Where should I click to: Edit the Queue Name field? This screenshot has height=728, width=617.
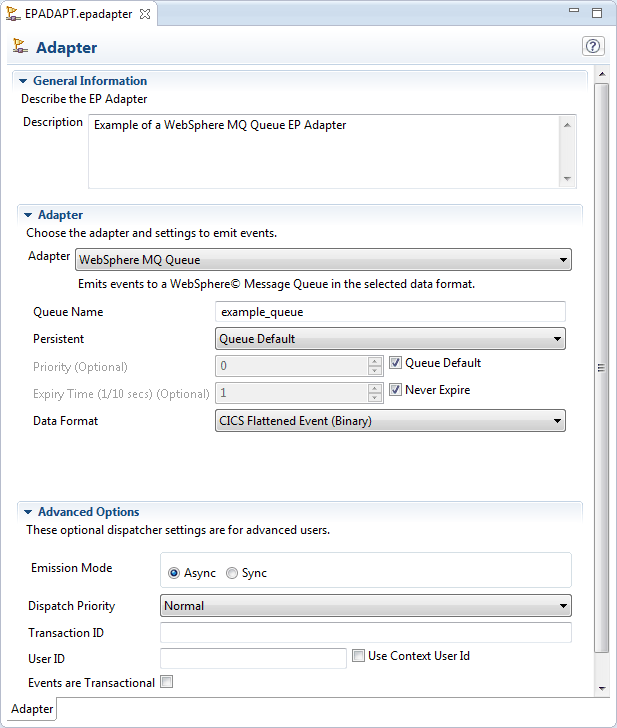(390, 312)
